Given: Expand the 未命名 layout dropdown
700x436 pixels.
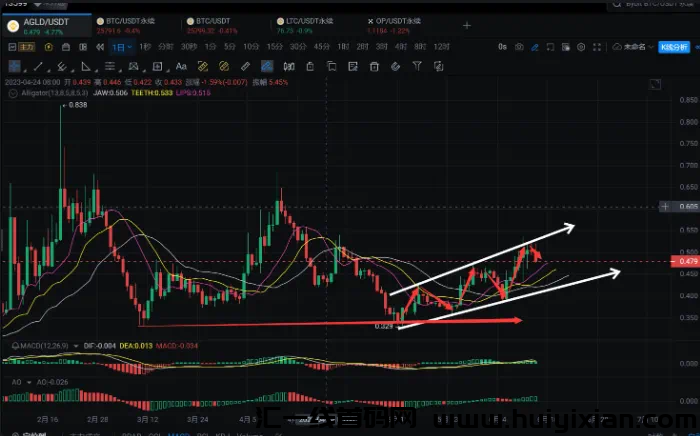Looking at the screenshot, I should point(628,46).
